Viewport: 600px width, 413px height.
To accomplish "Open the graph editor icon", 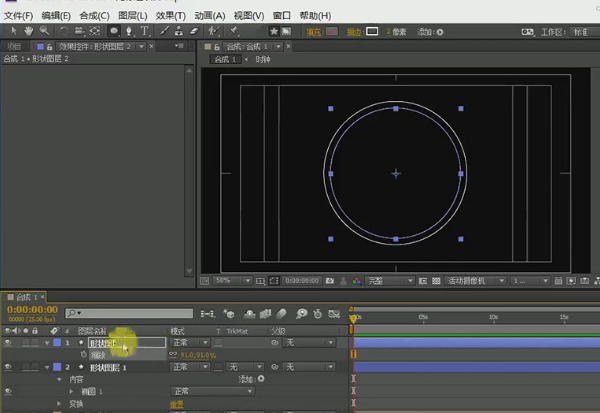I will pyautogui.click(x=334, y=314).
